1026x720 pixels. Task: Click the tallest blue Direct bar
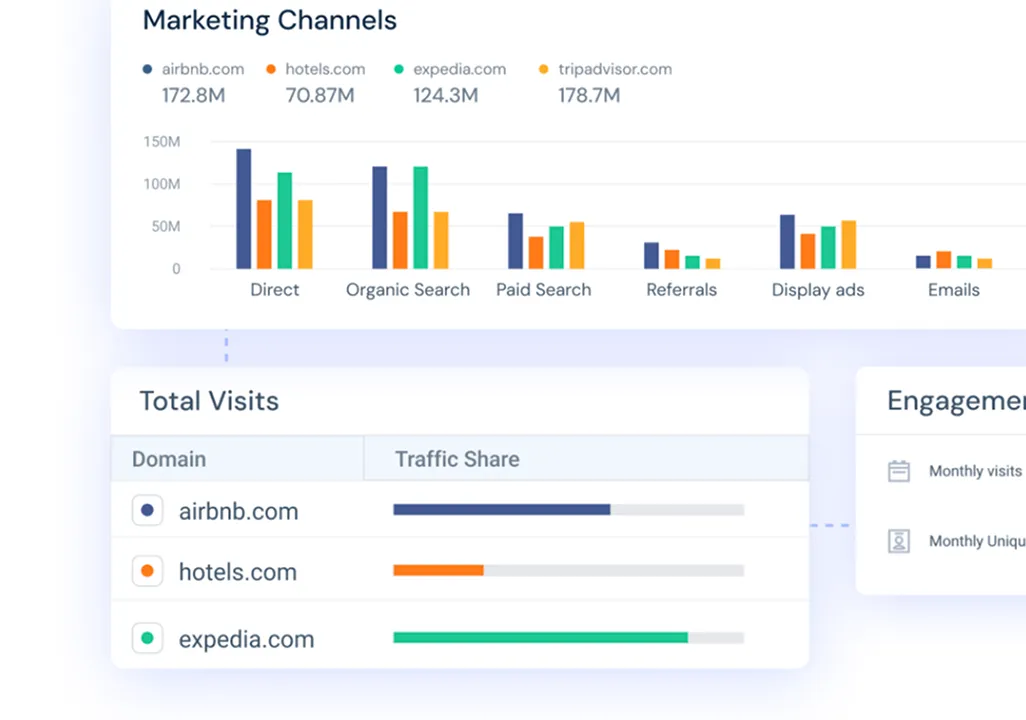point(244,209)
